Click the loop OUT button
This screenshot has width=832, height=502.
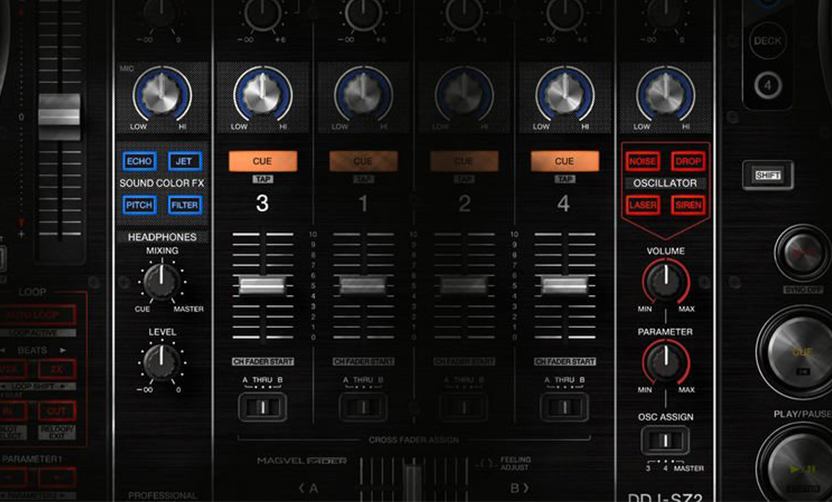(x=57, y=411)
